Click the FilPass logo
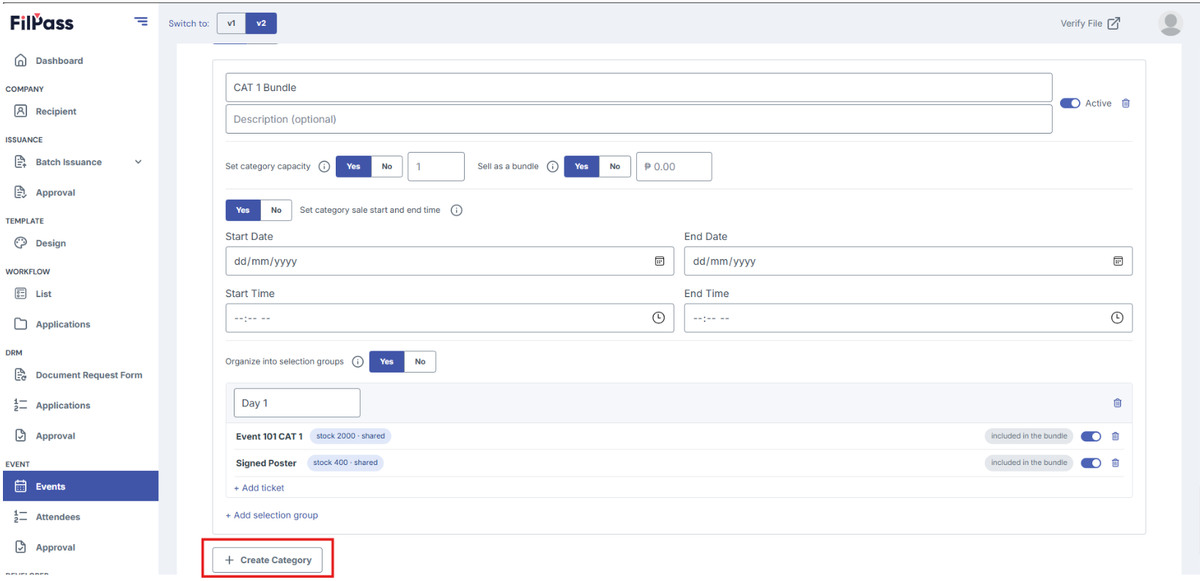The width and height of the screenshot is (1200, 581). pyautogui.click(x=42, y=22)
